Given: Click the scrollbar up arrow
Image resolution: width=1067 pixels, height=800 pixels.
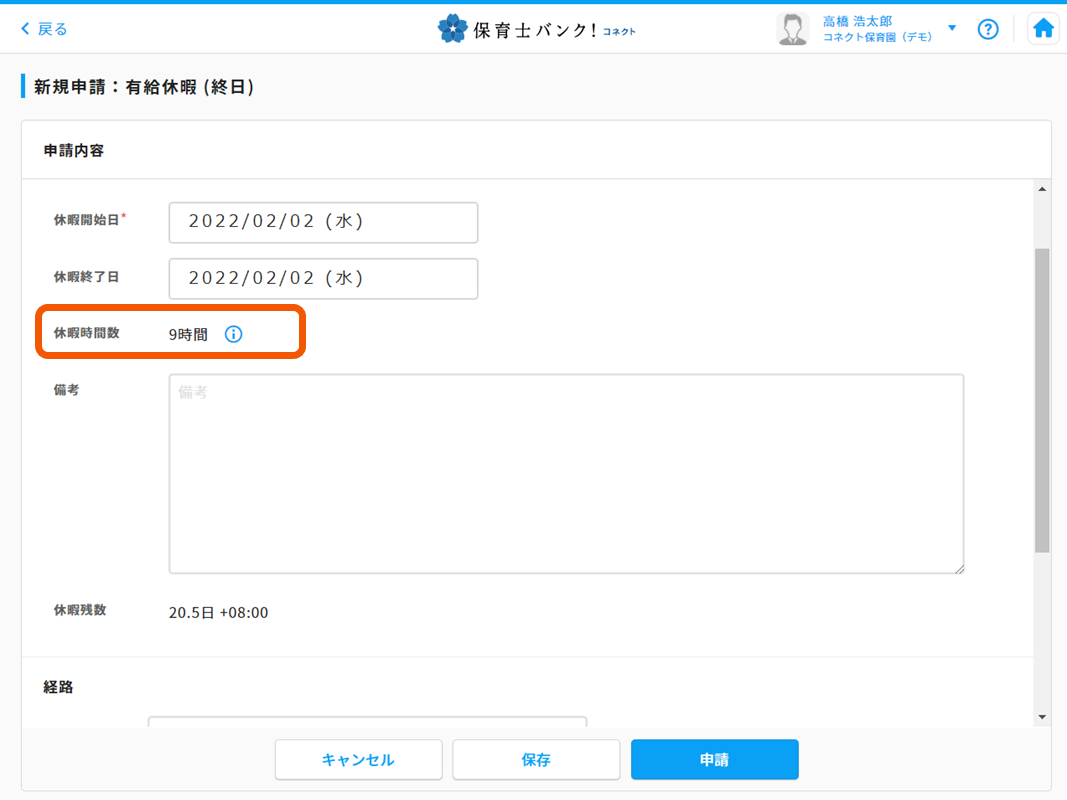Looking at the screenshot, I should click(1042, 190).
